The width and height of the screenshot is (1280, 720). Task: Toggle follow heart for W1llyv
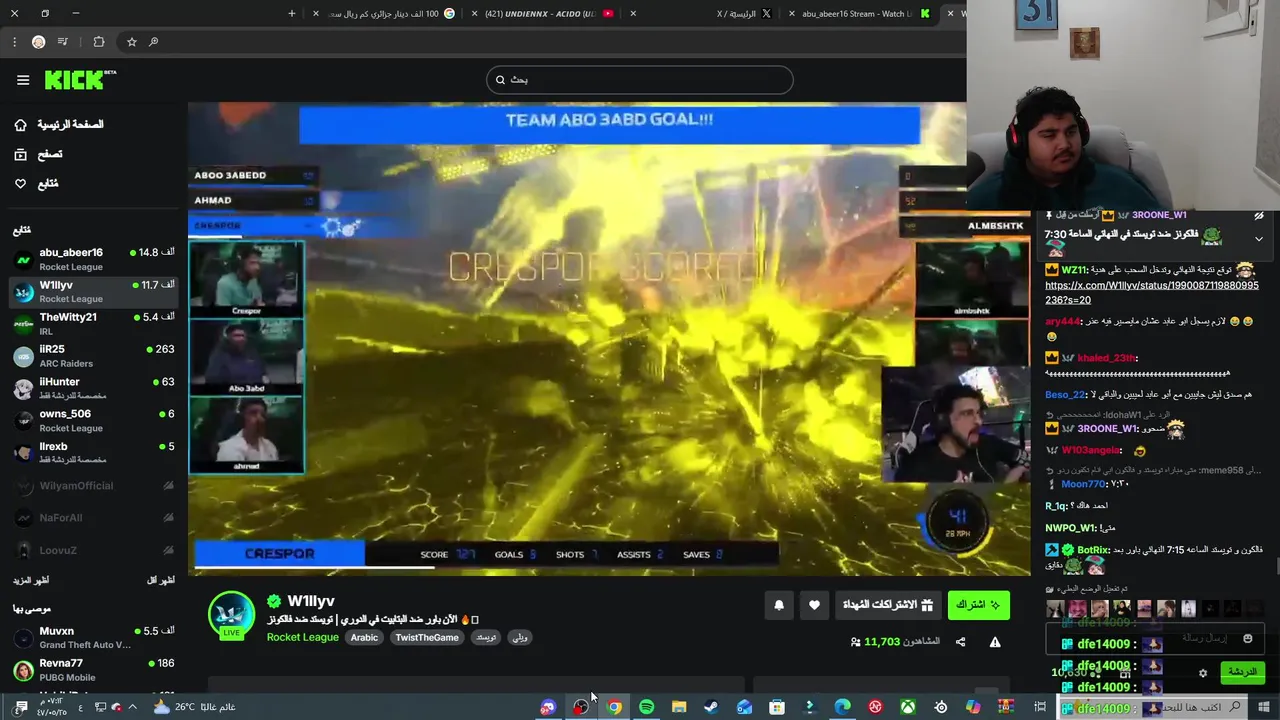[x=814, y=605]
